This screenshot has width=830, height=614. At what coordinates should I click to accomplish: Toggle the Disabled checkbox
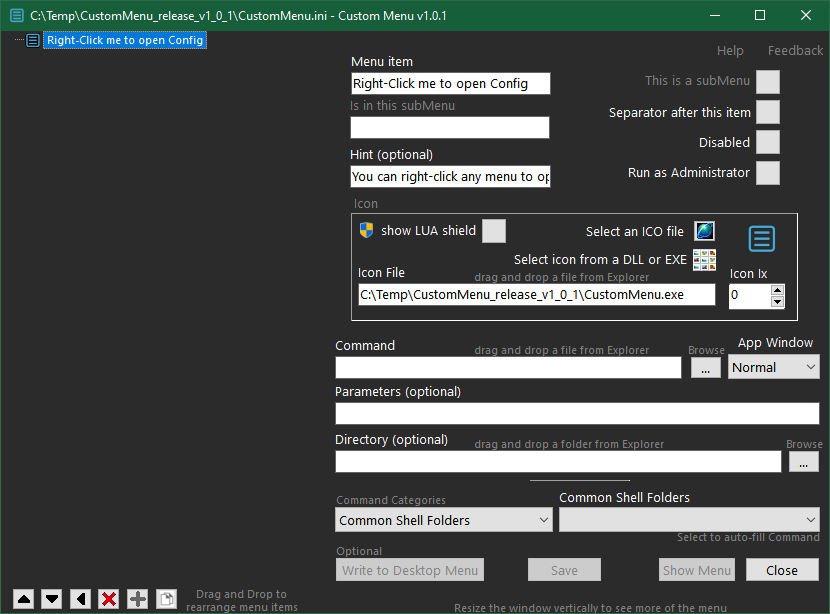(x=768, y=142)
